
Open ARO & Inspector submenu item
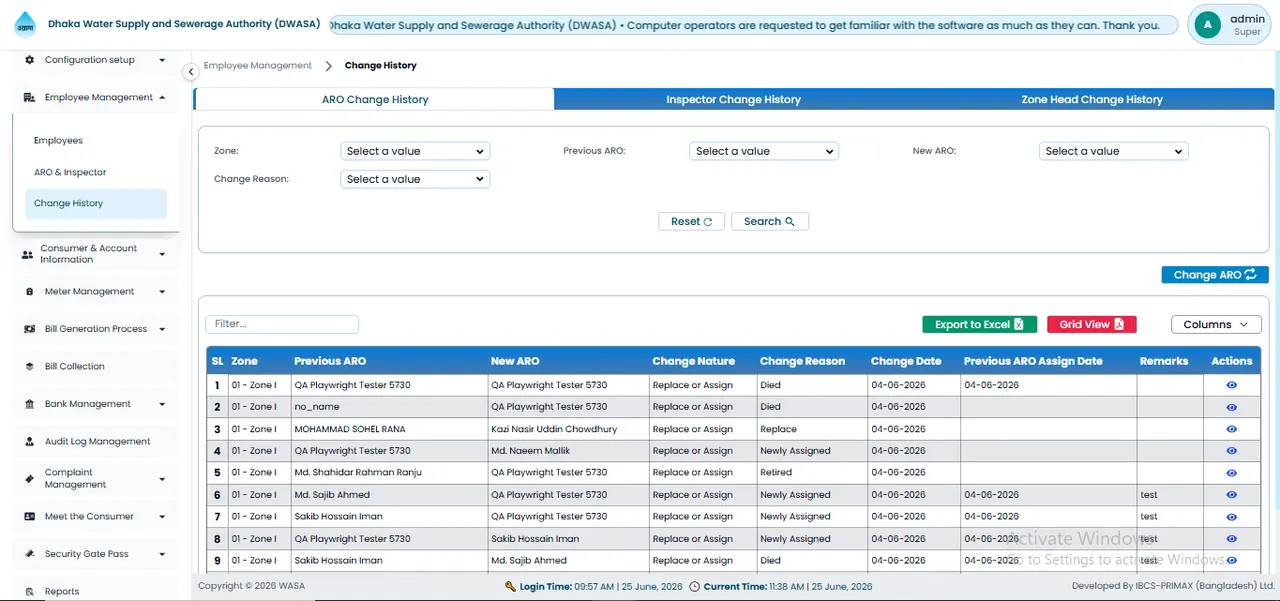70,172
